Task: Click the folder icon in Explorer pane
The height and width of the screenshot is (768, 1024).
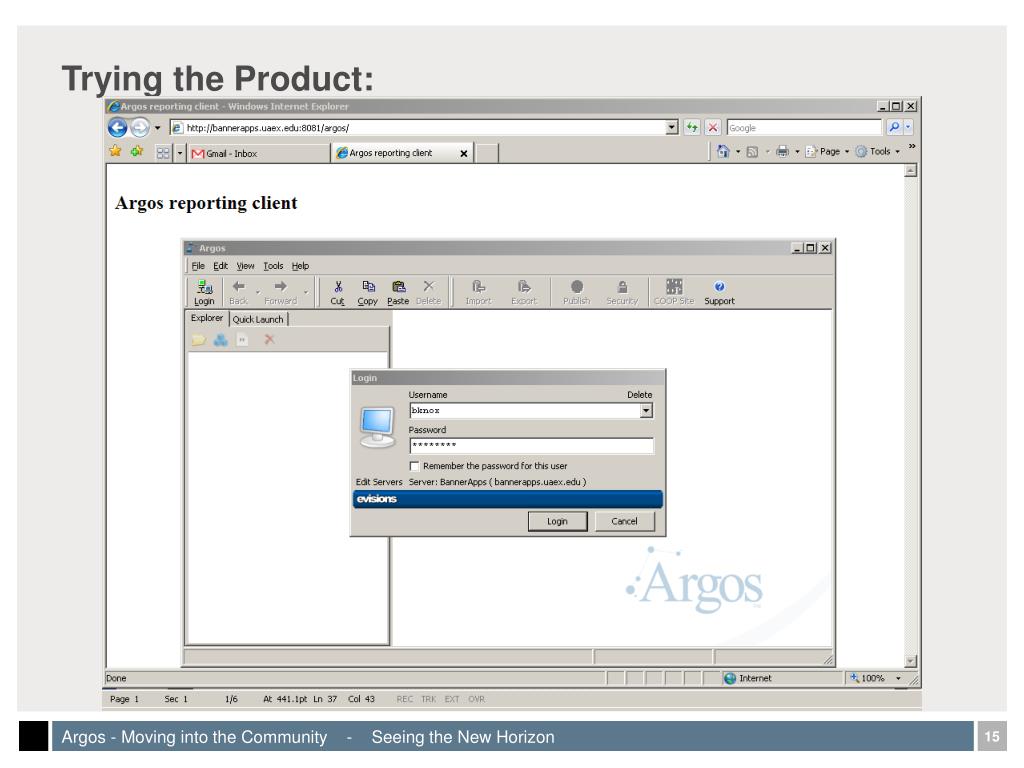Action: click(x=199, y=340)
